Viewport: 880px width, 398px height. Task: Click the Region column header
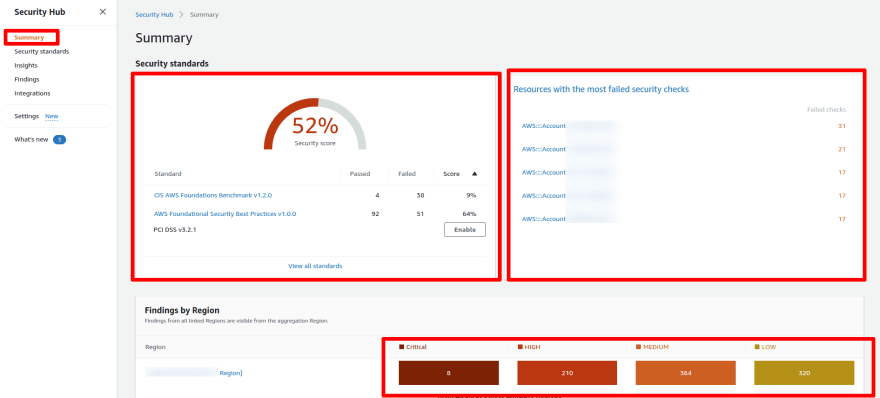click(155, 347)
